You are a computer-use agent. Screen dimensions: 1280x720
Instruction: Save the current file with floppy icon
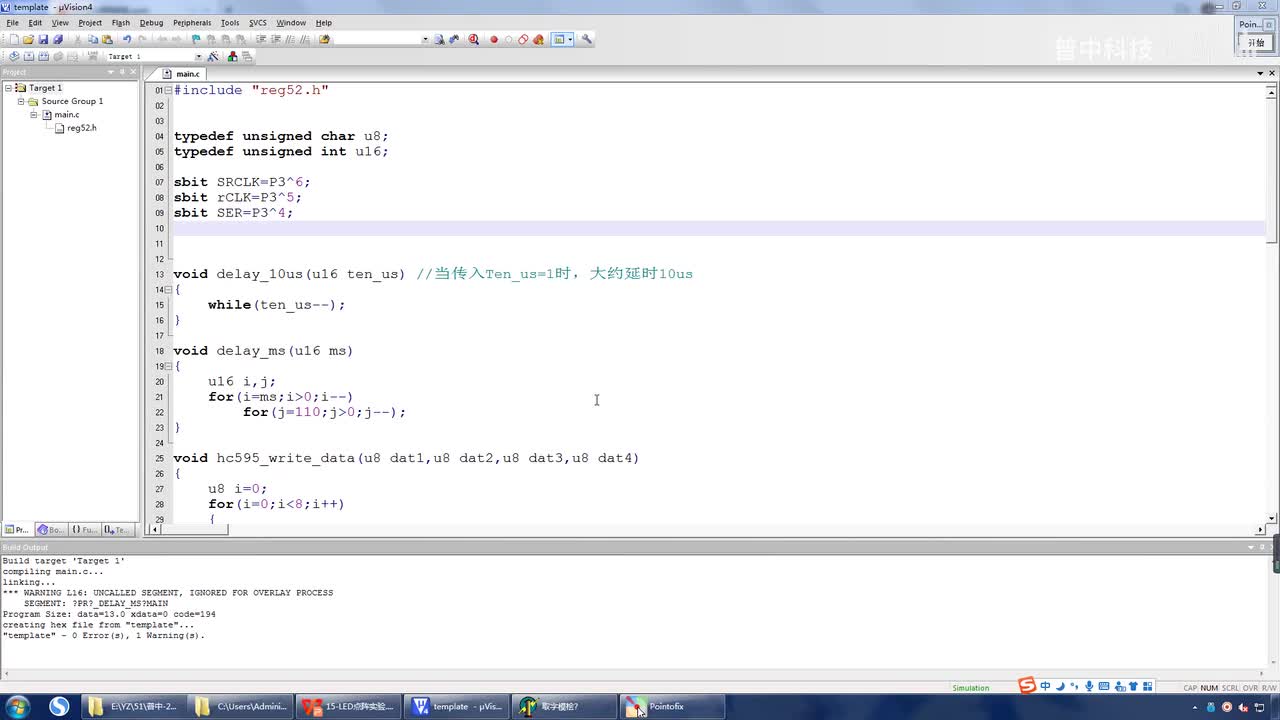tap(43, 40)
